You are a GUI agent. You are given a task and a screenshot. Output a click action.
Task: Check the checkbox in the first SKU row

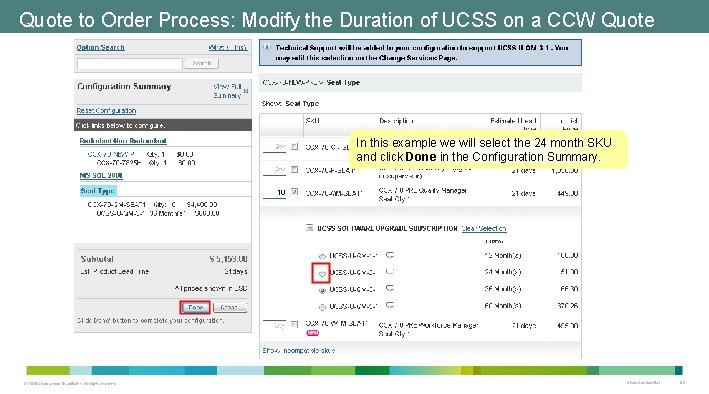[295, 147]
